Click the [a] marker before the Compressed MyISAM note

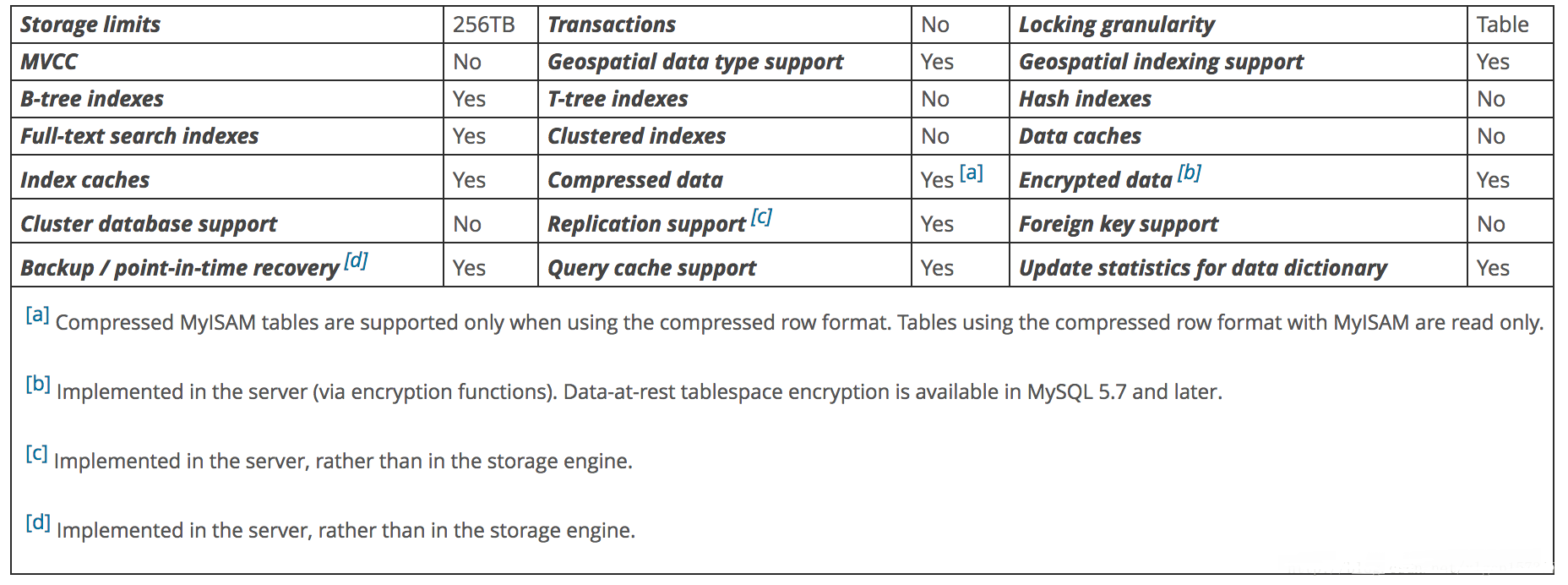tap(37, 315)
